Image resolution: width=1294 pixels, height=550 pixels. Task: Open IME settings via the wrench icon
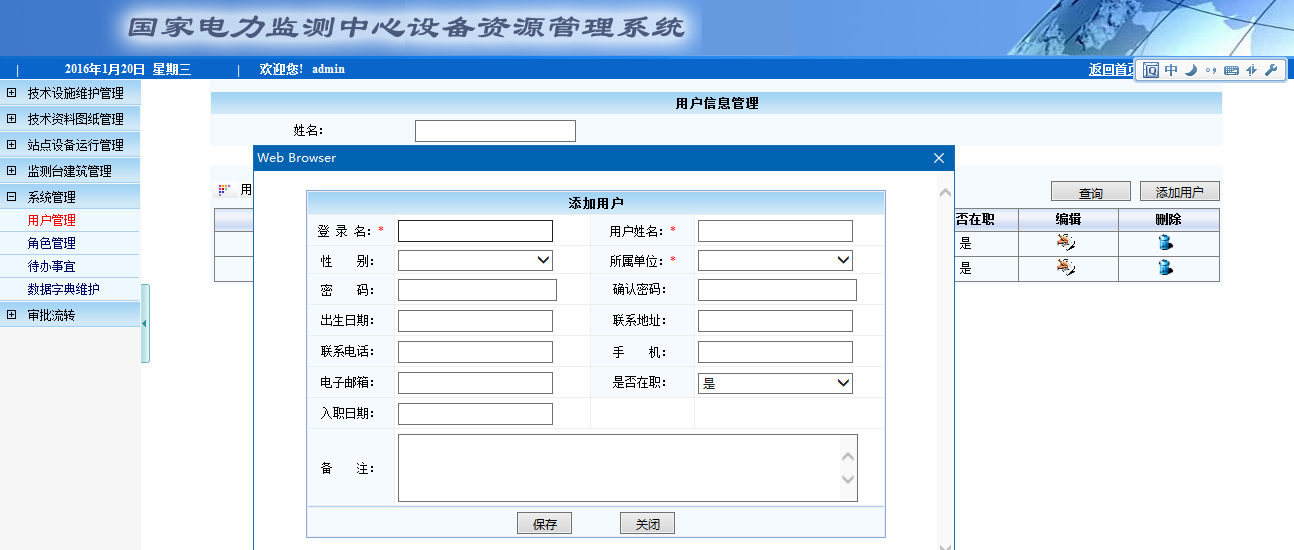(x=1271, y=70)
